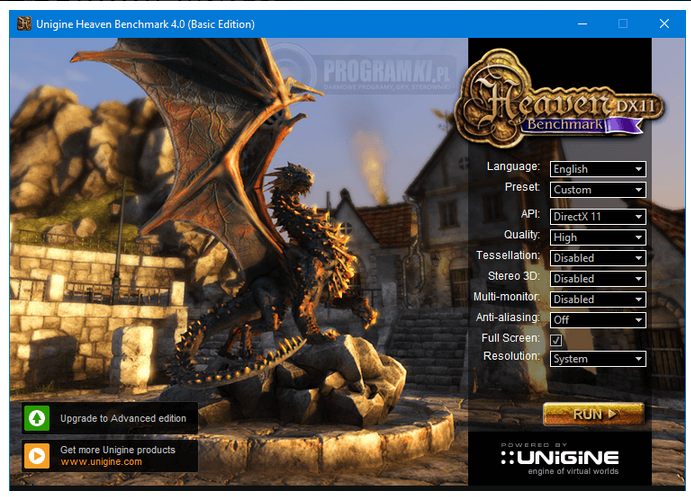Minimize the Heaven Benchmark window
The image size is (691, 497).
tap(582, 24)
